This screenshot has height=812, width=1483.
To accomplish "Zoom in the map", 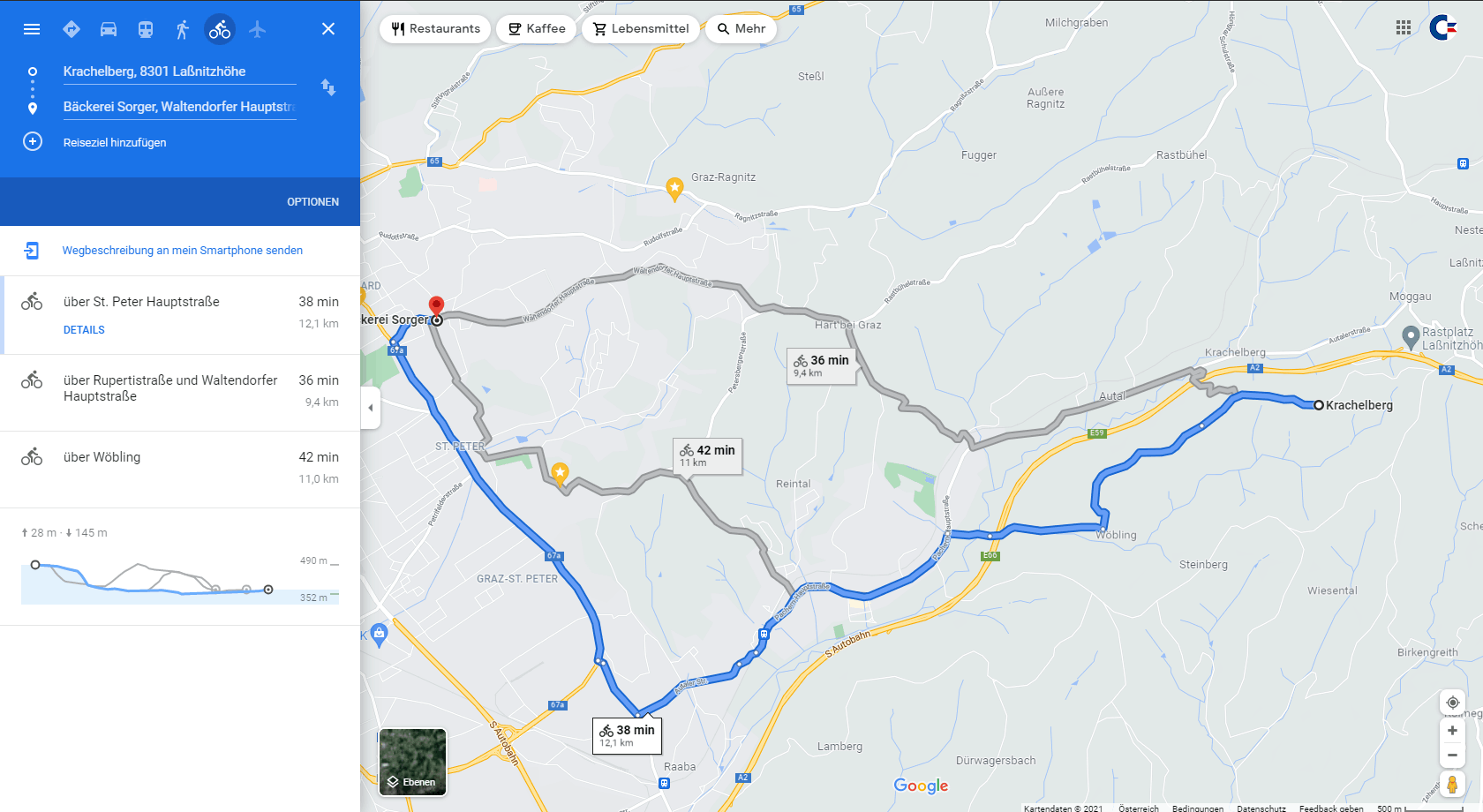I will [x=1452, y=731].
